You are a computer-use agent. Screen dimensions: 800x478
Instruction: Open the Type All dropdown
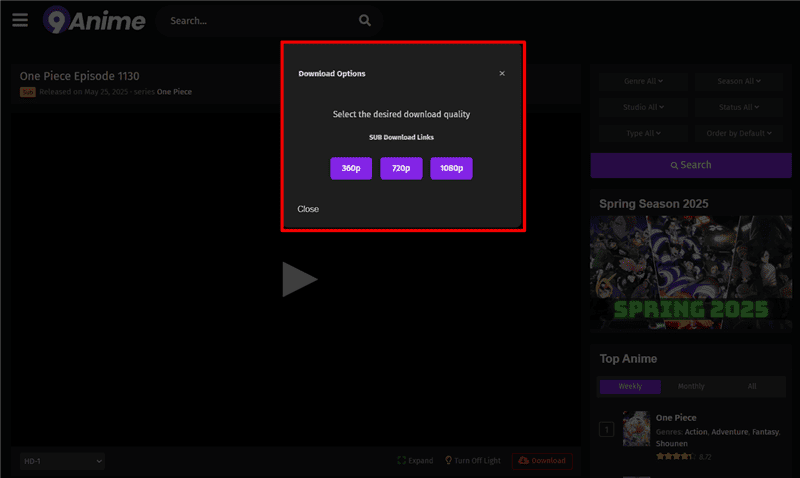[643, 133]
